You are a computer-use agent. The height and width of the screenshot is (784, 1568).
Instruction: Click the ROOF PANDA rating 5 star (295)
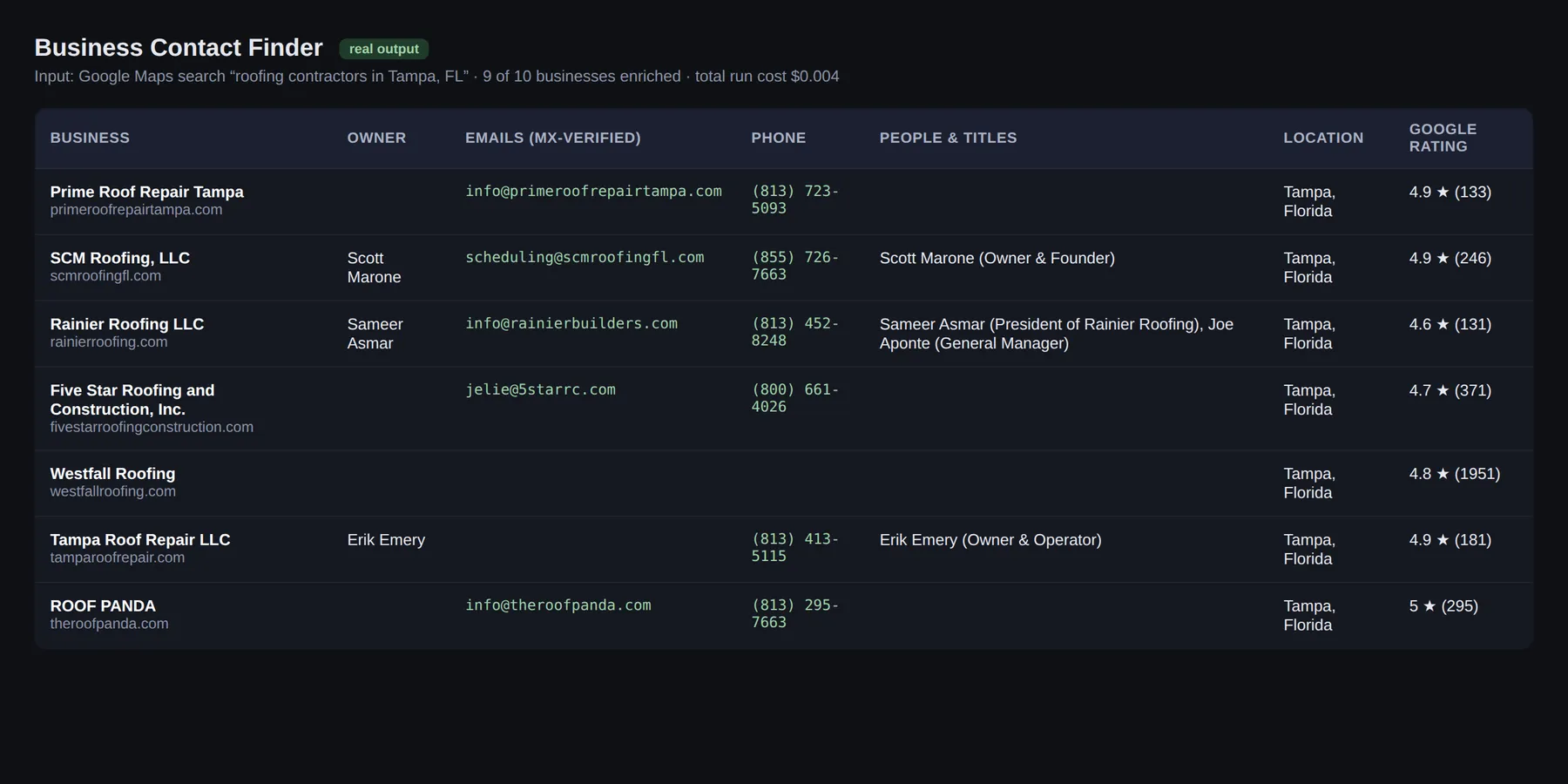(1443, 606)
